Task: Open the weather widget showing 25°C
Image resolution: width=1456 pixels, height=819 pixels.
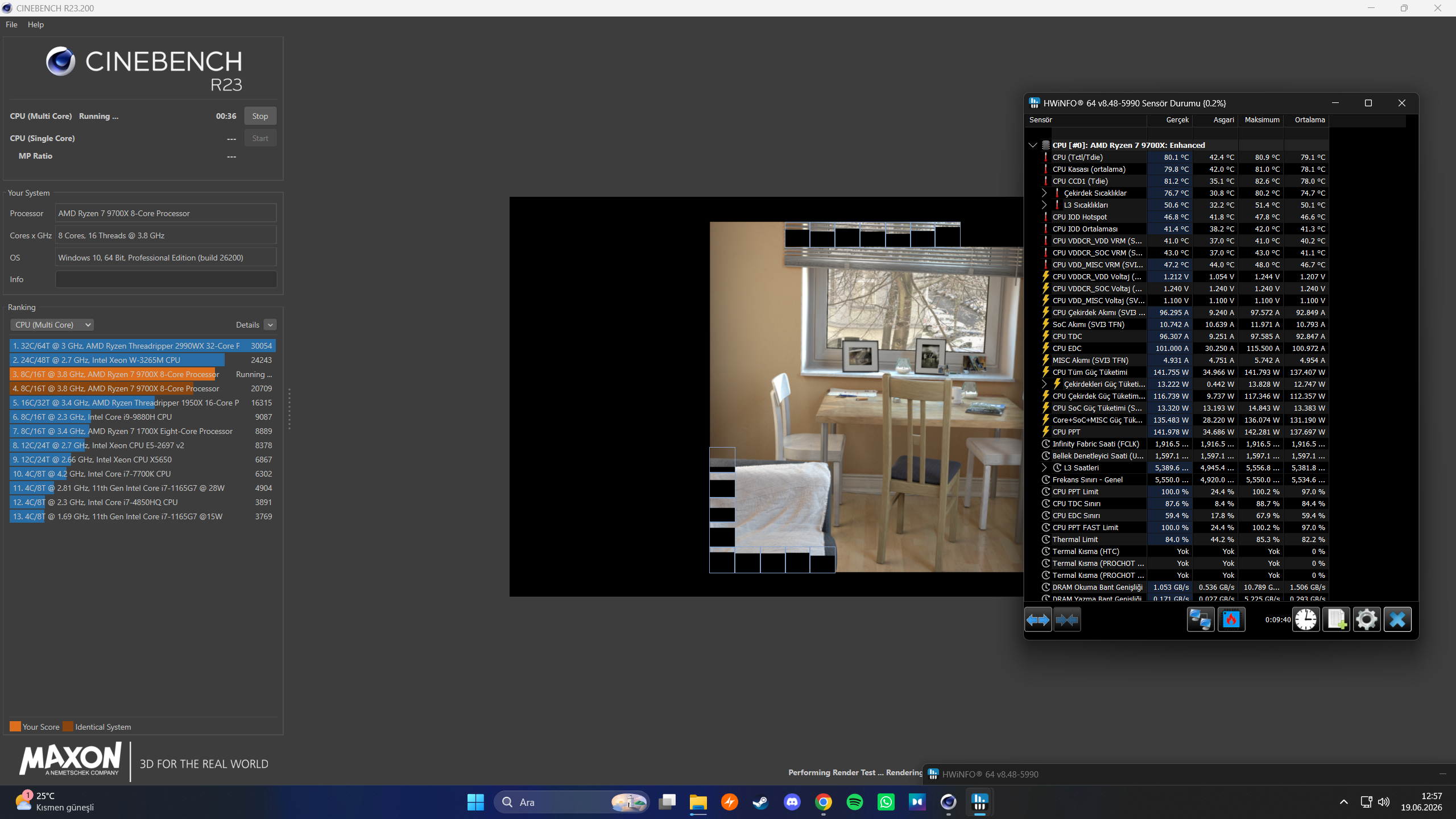Action: [x=55, y=802]
